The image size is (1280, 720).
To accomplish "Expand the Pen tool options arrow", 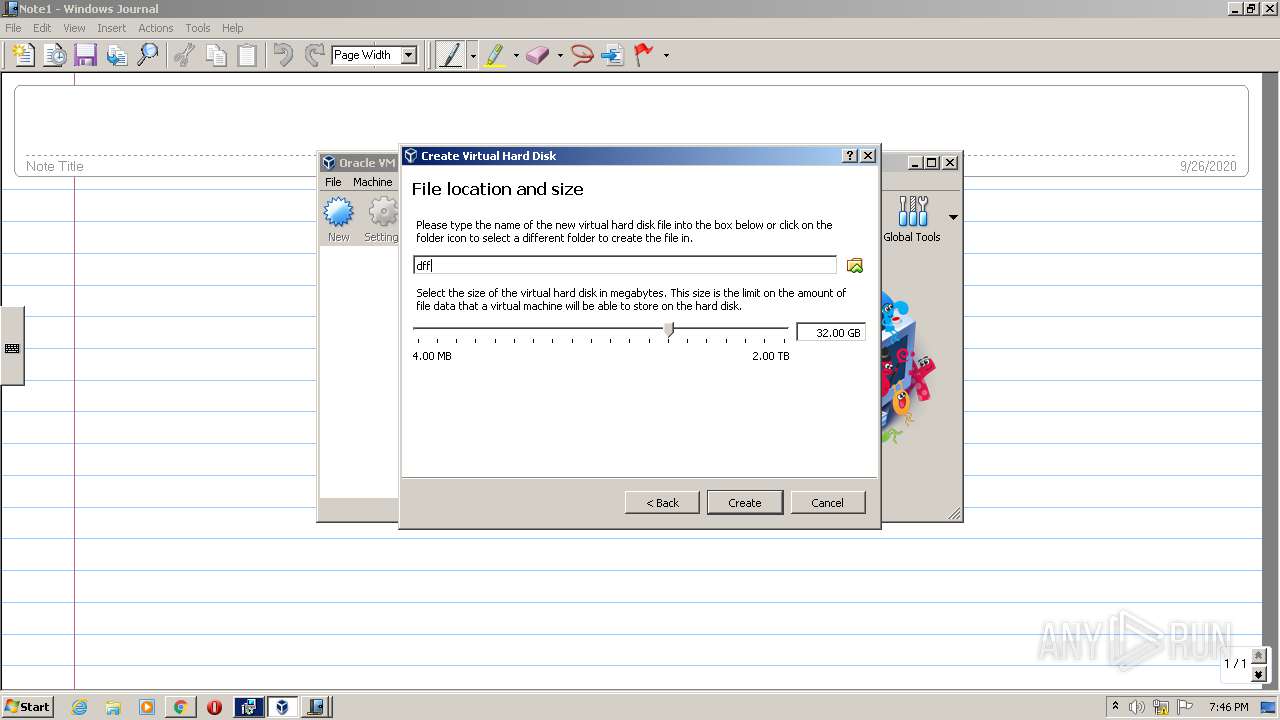I will [x=473, y=55].
